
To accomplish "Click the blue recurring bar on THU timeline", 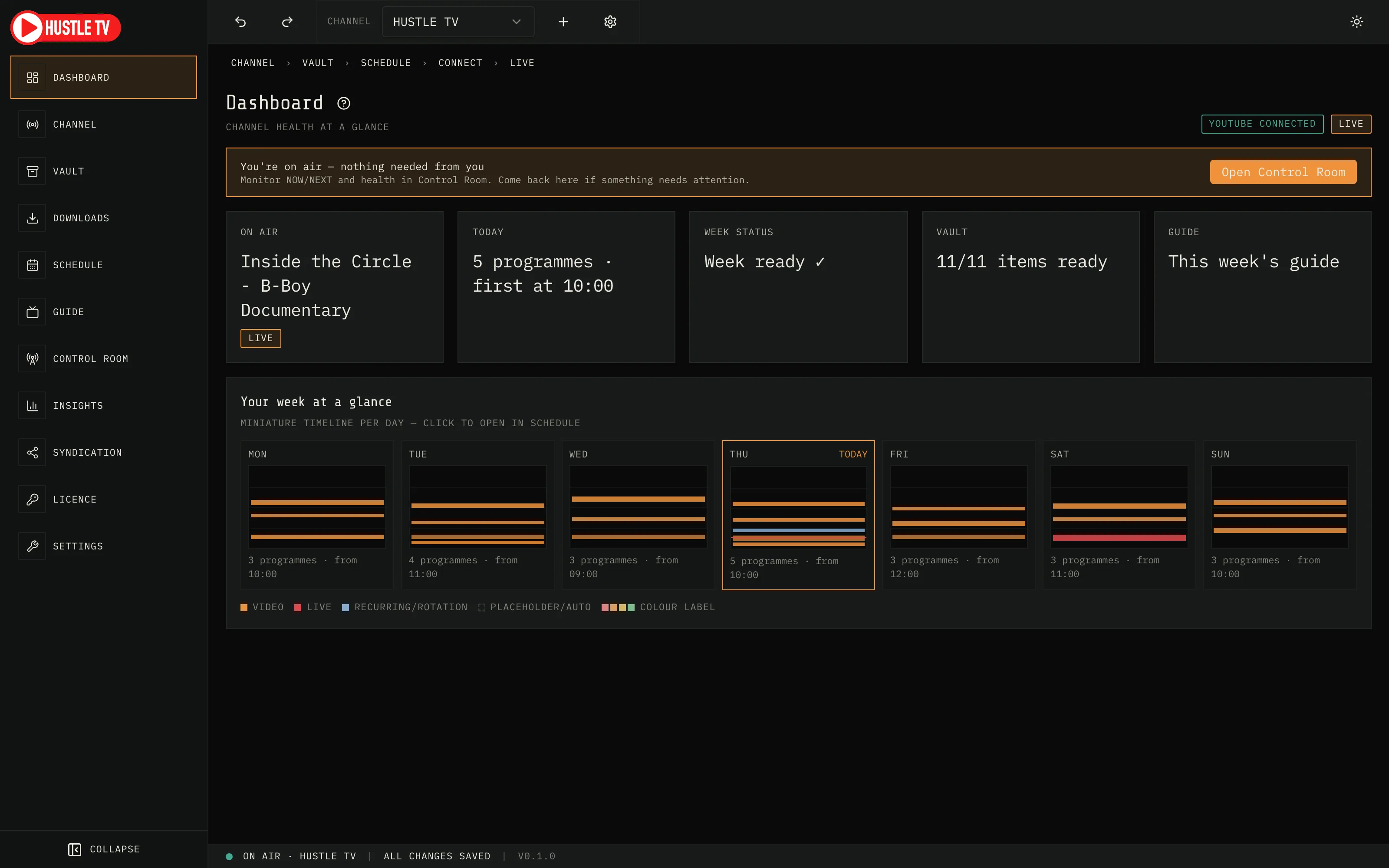I will tap(798, 530).
